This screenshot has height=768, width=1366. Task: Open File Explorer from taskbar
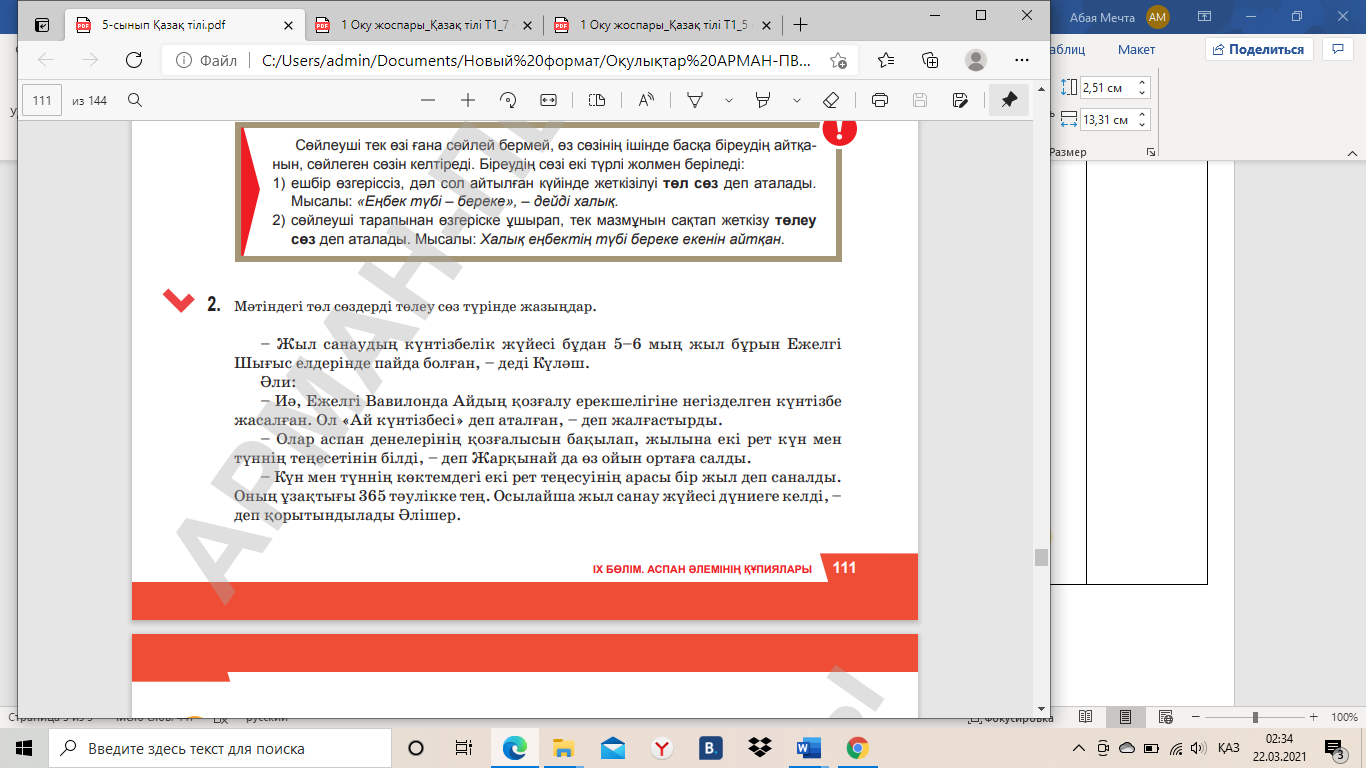(564, 748)
